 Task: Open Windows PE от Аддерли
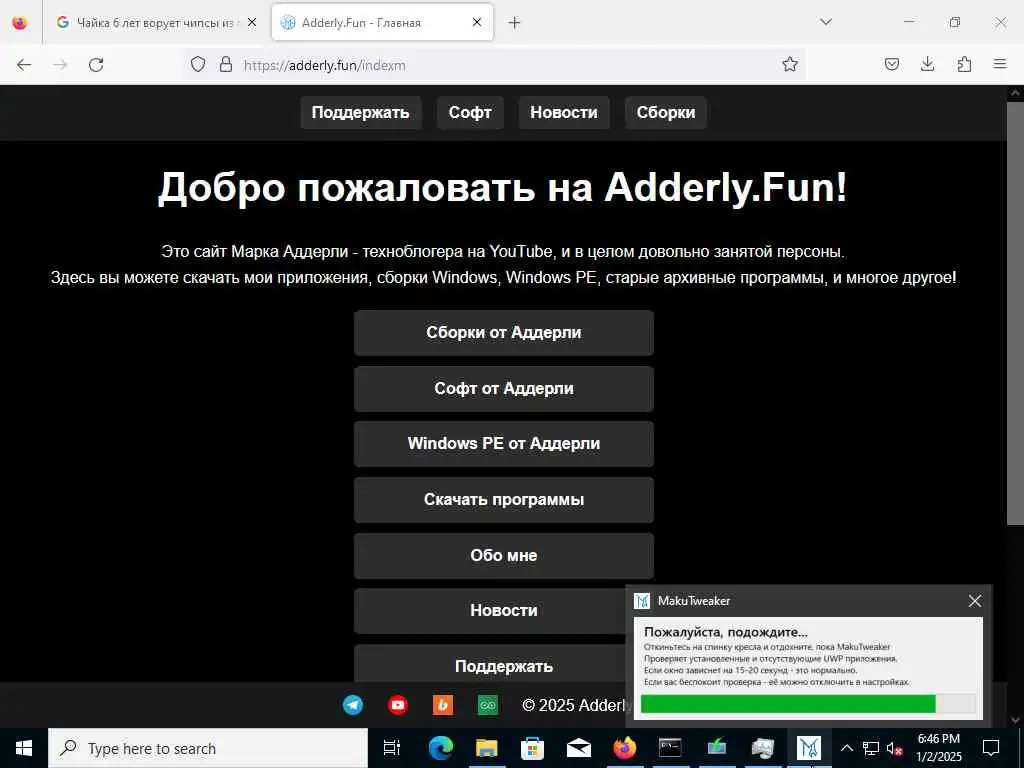(x=504, y=443)
